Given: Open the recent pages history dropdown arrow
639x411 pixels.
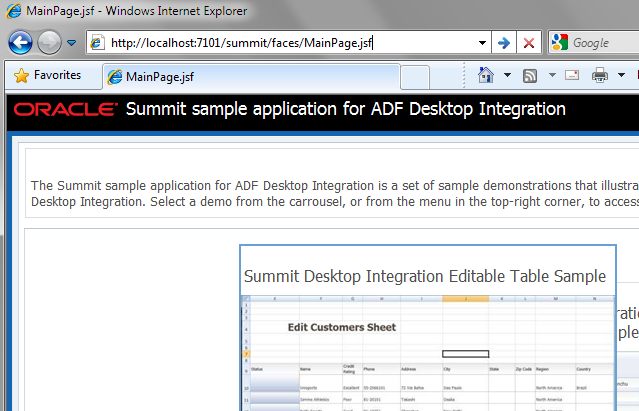Looking at the screenshot, I should pyautogui.click(x=71, y=42).
